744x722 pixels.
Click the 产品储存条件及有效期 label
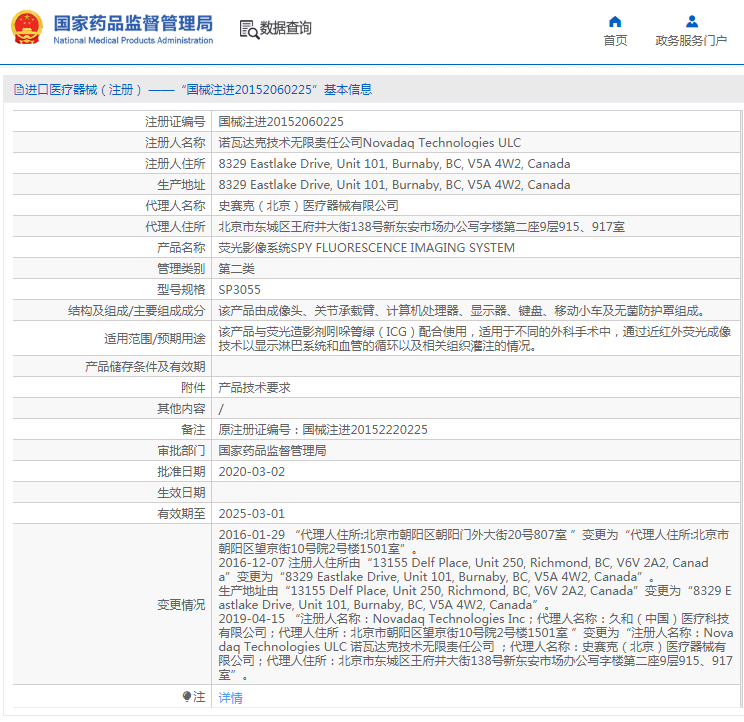tap(145, 367)
